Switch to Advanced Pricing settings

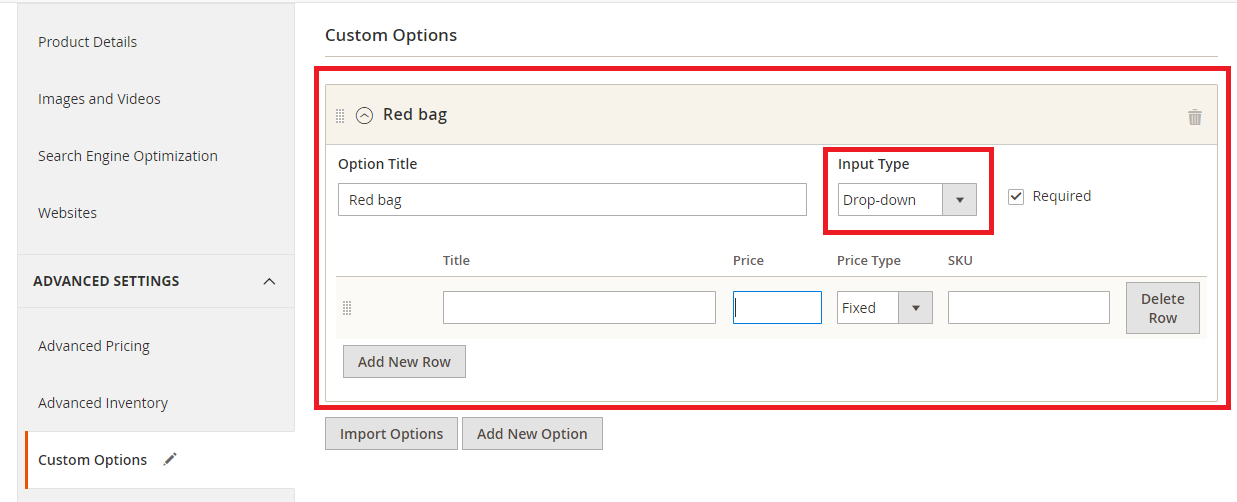click(94, 346)
